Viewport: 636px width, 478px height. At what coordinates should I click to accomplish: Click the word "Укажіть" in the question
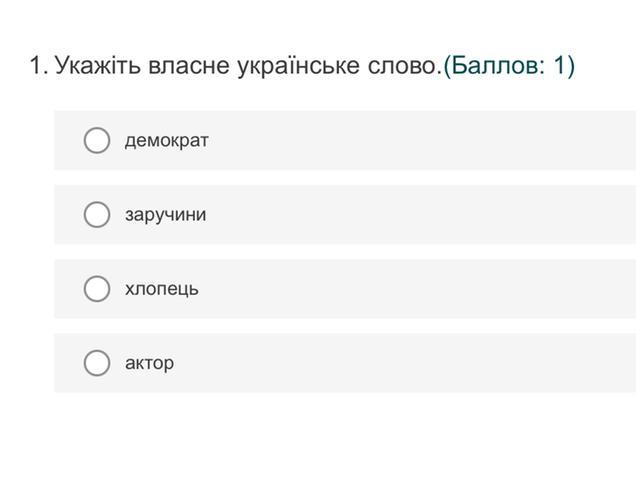98,66
